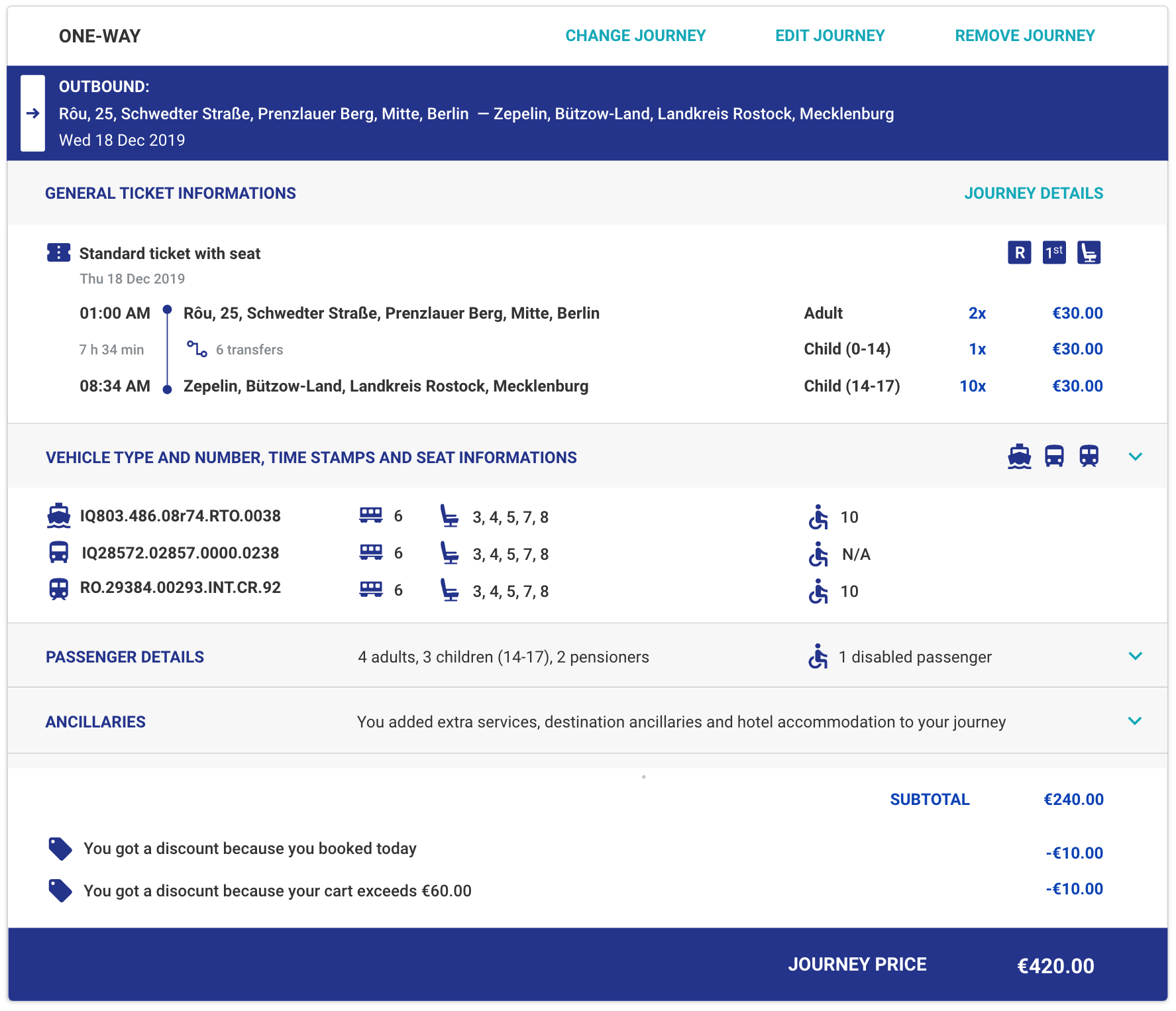The image size is (1176, 1011).
Task: Collapse the vehicle type and seat informations section
Action: coord(1136,456)
